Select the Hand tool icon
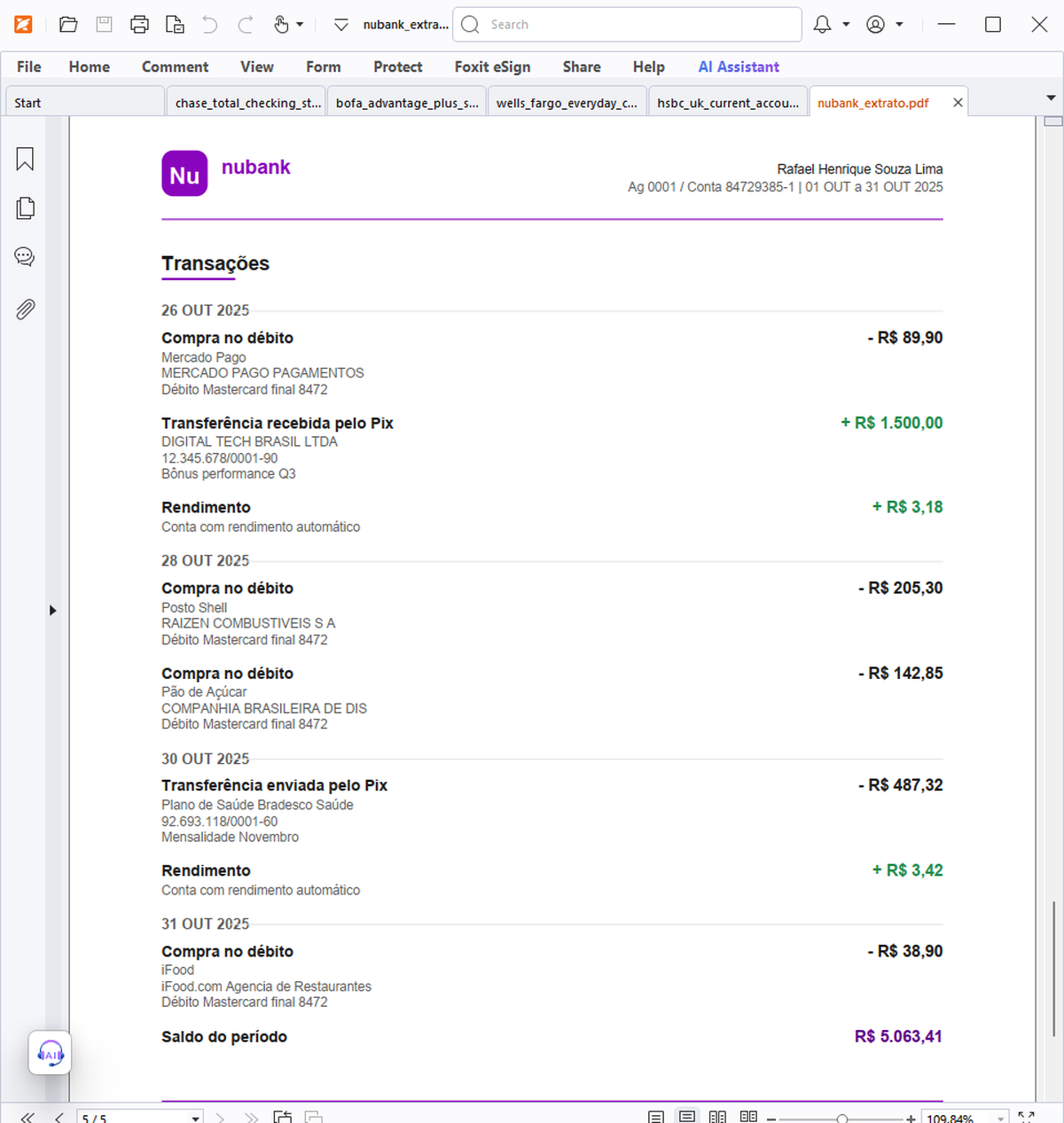1064x1123 pixels. (x=281, y=25)
